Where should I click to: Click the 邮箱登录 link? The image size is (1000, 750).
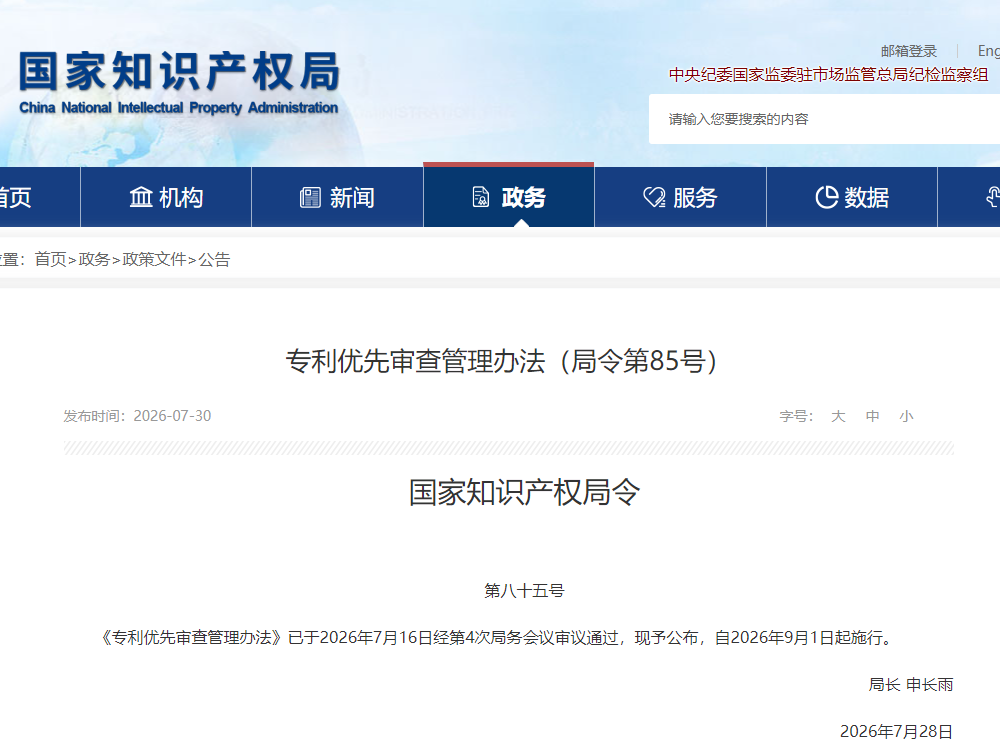click(x=909, y=51)
